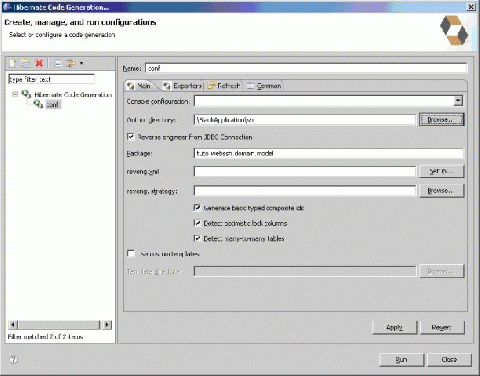Collapse the Hibernate Code Generation tree node
The width and height of the screenshot is (480, 376).
[15, 94]
